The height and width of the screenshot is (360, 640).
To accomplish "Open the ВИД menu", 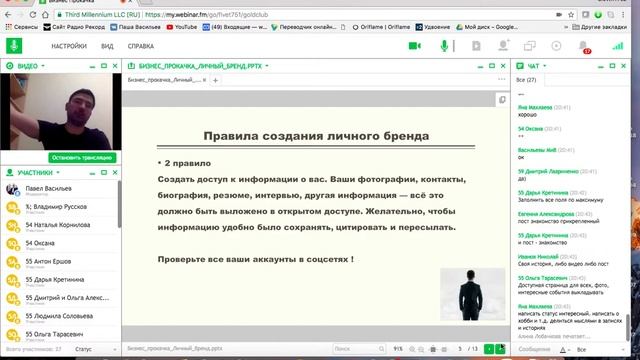I will tap(107, 46).
